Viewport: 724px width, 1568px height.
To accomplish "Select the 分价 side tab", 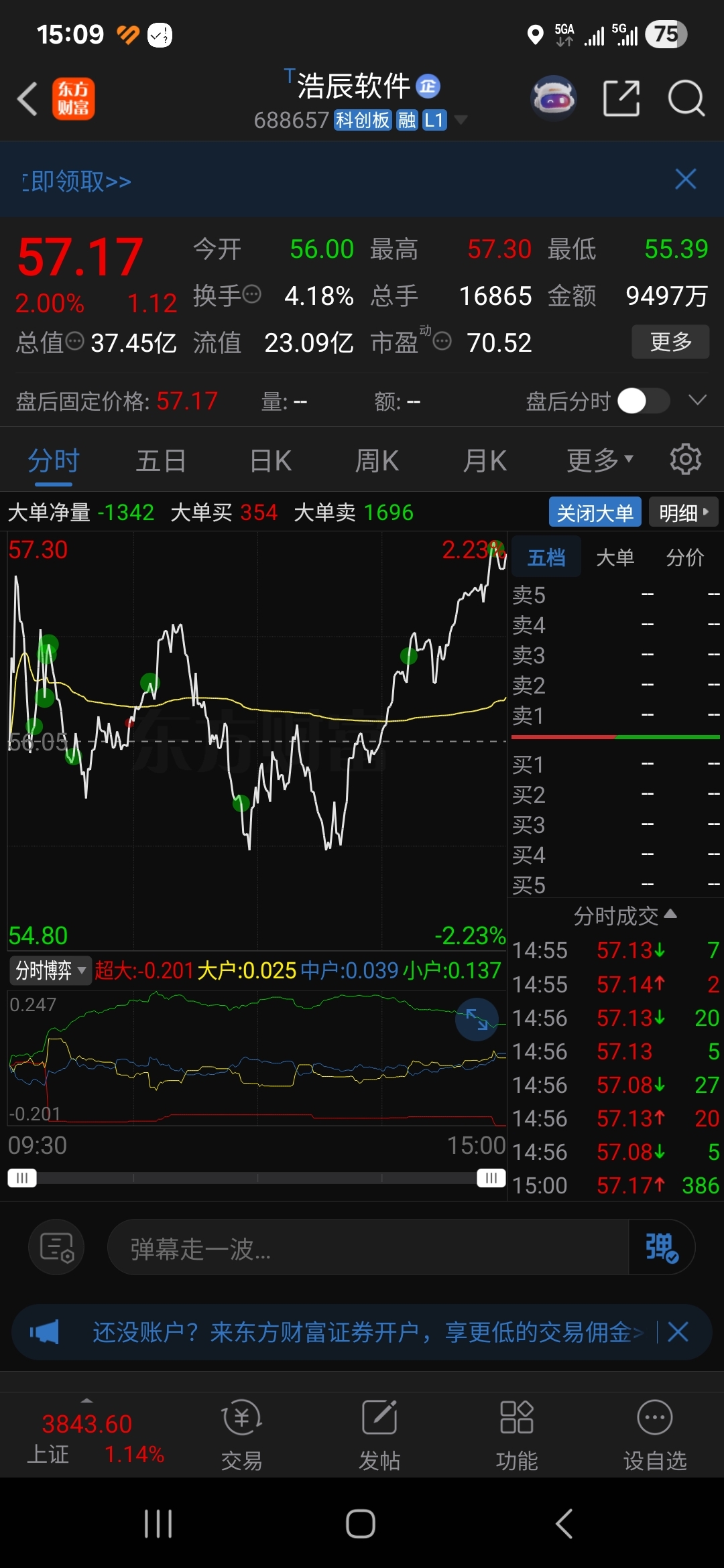I will click(685, 557).
